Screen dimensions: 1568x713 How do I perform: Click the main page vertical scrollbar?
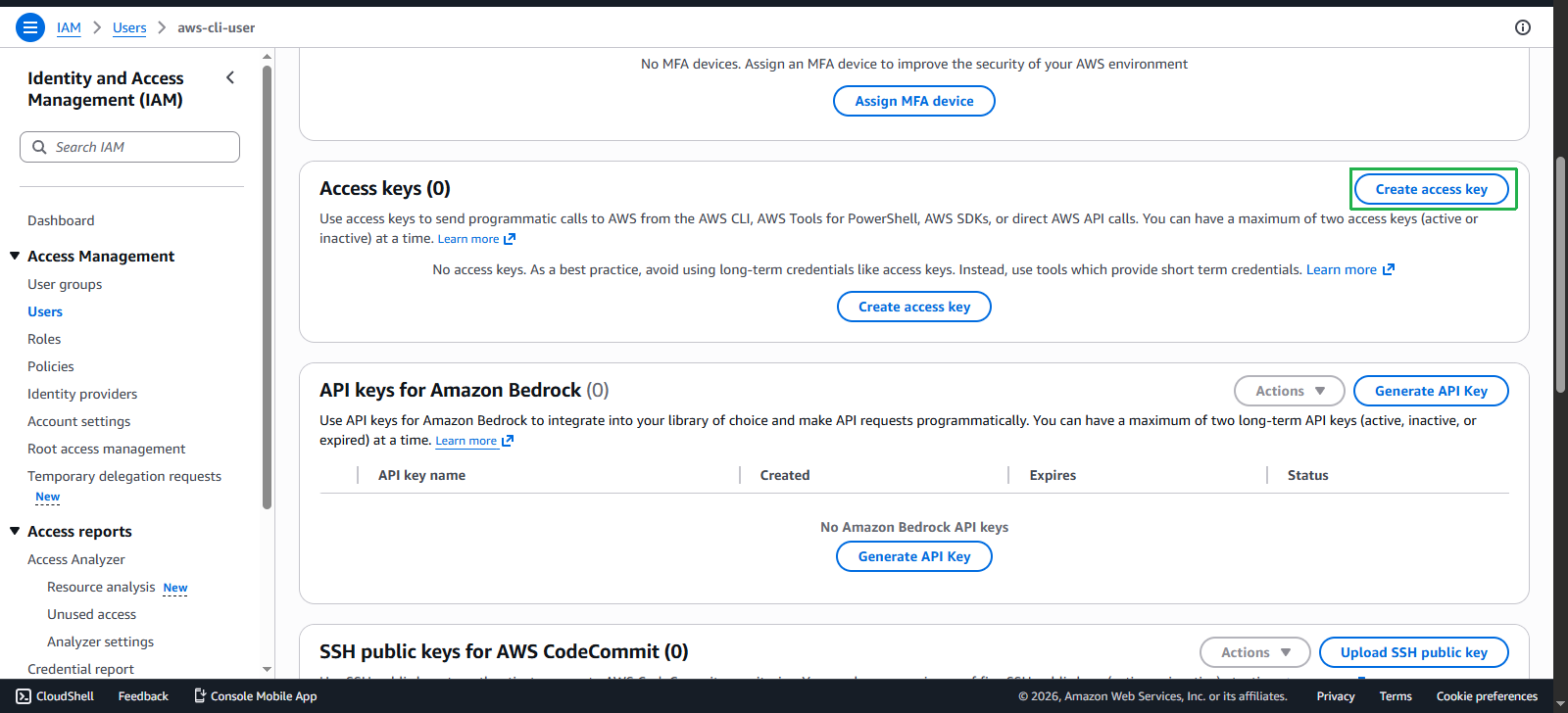pos(1560,274)
